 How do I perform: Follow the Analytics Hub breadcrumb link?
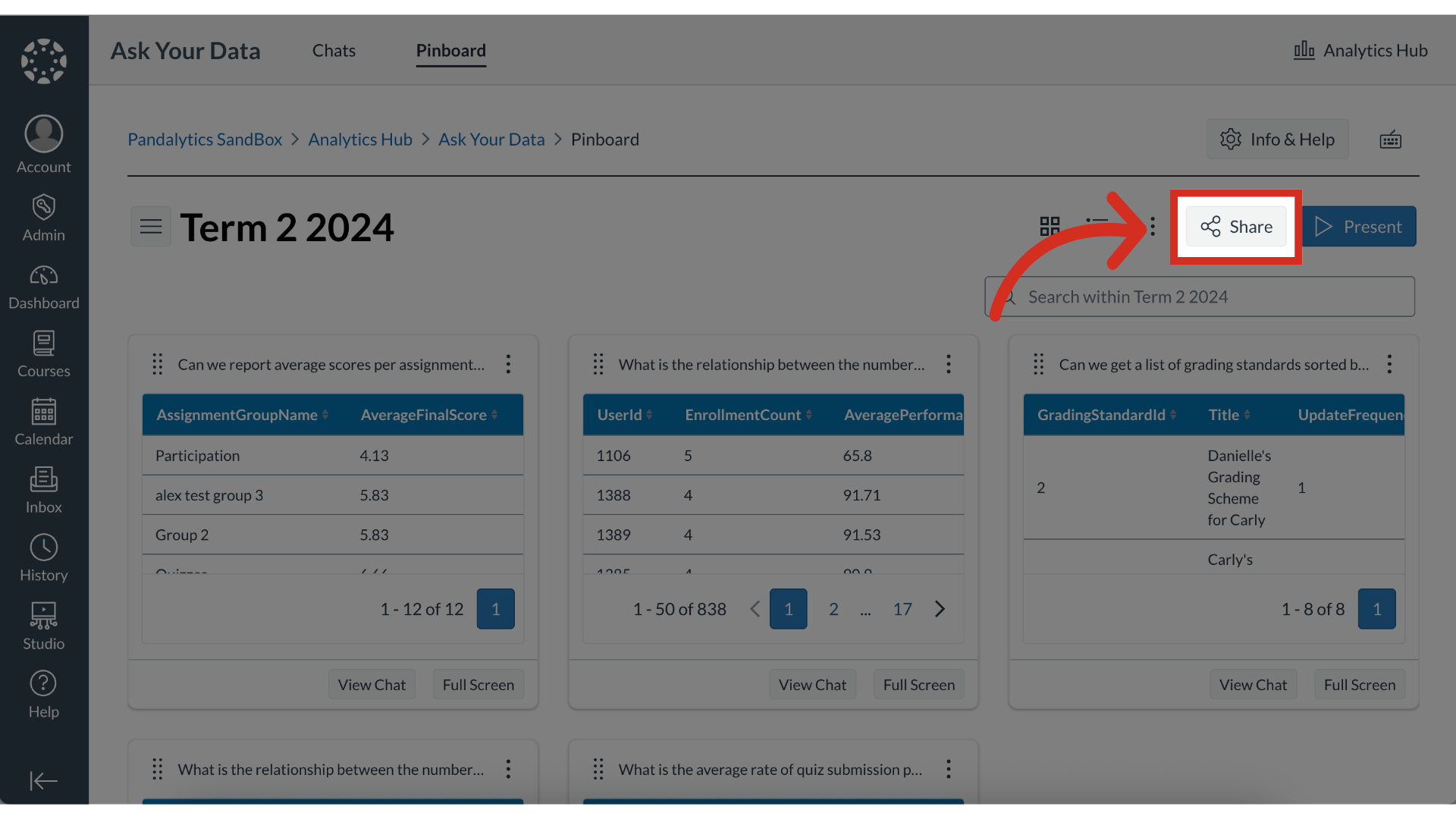359,139
